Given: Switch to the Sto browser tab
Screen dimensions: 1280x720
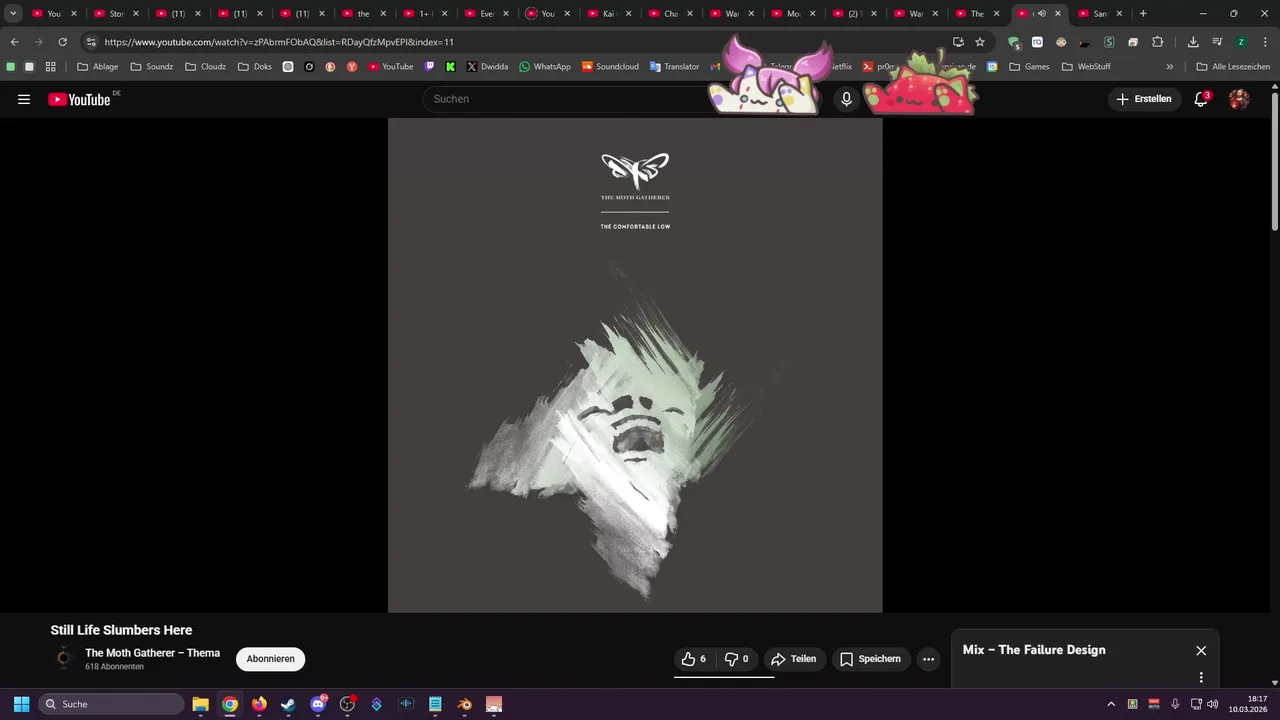Looking at the screenshot, I should point(117,14).
